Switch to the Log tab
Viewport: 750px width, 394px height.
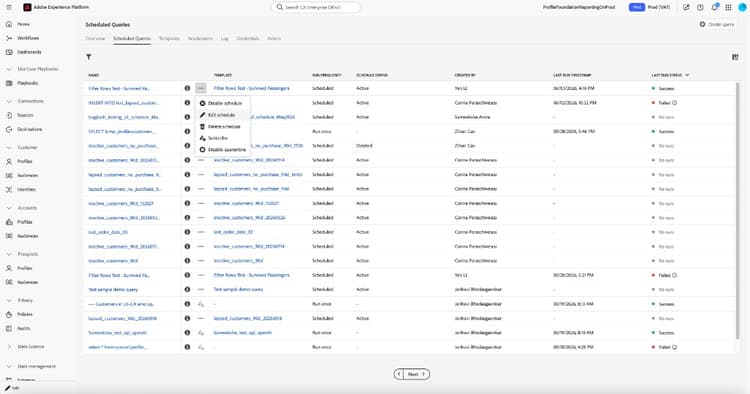tap(224, 38)
